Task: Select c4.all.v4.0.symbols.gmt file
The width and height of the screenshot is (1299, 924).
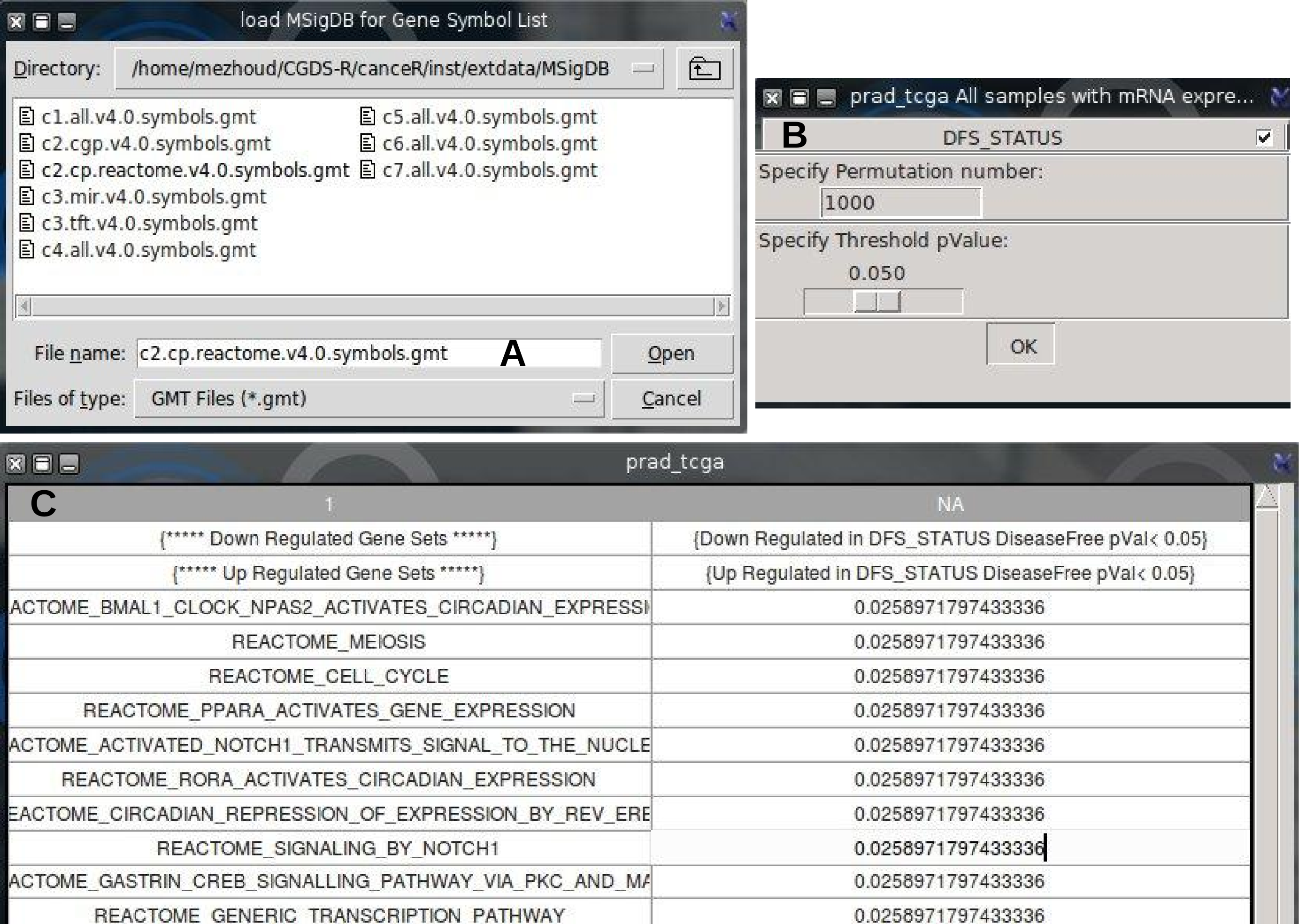Action: point(148,250)
